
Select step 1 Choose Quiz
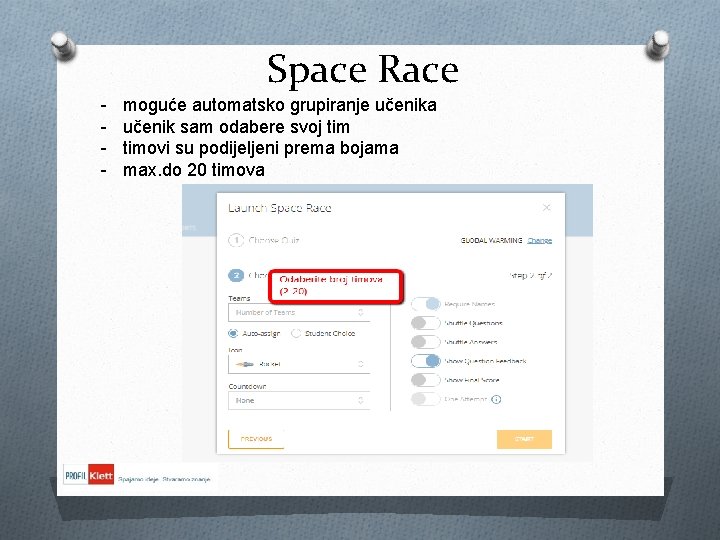tap(264, 240)
